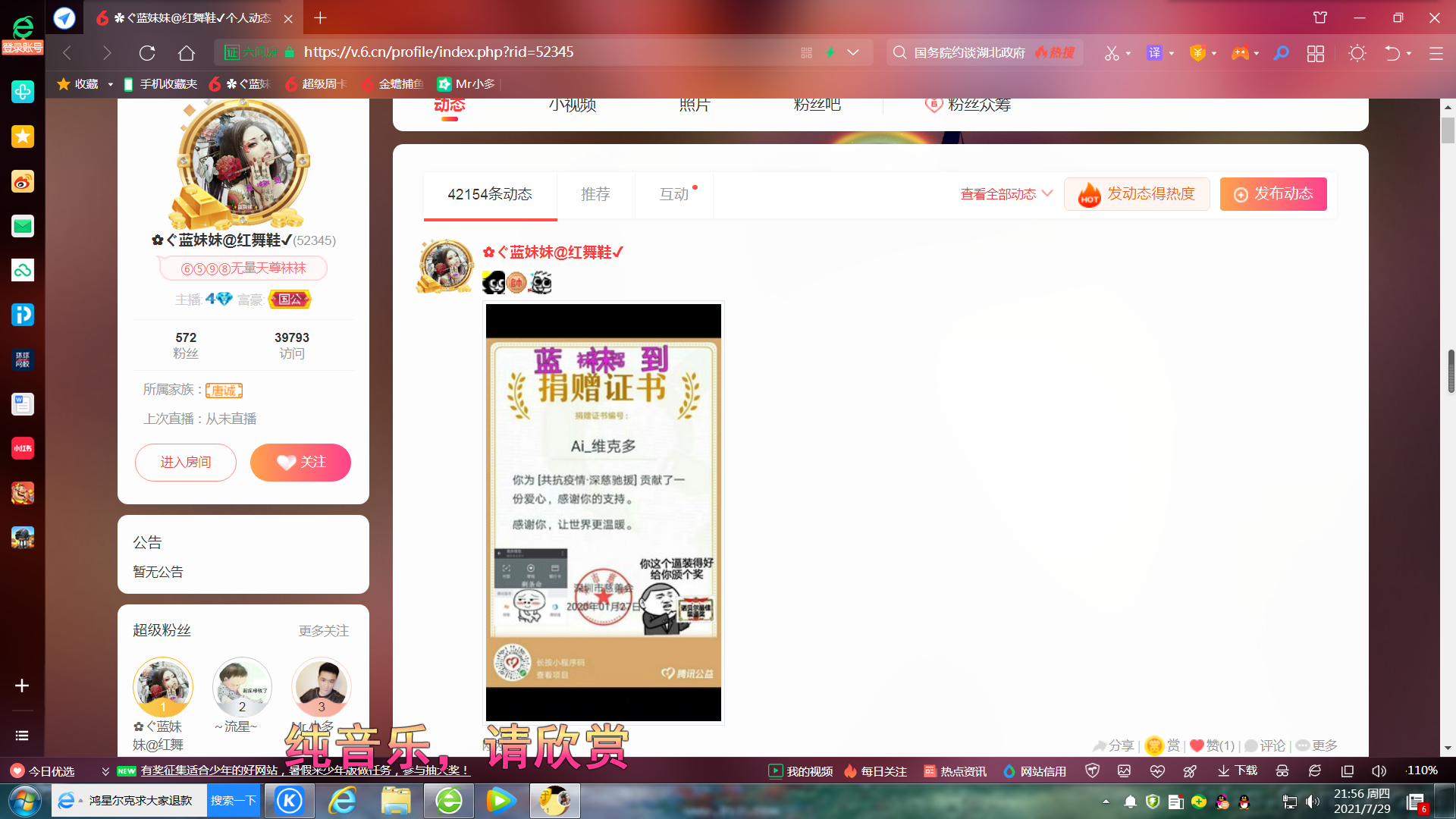Click the Windows Start button
1456x819 pixels.
tap(24, 801)
